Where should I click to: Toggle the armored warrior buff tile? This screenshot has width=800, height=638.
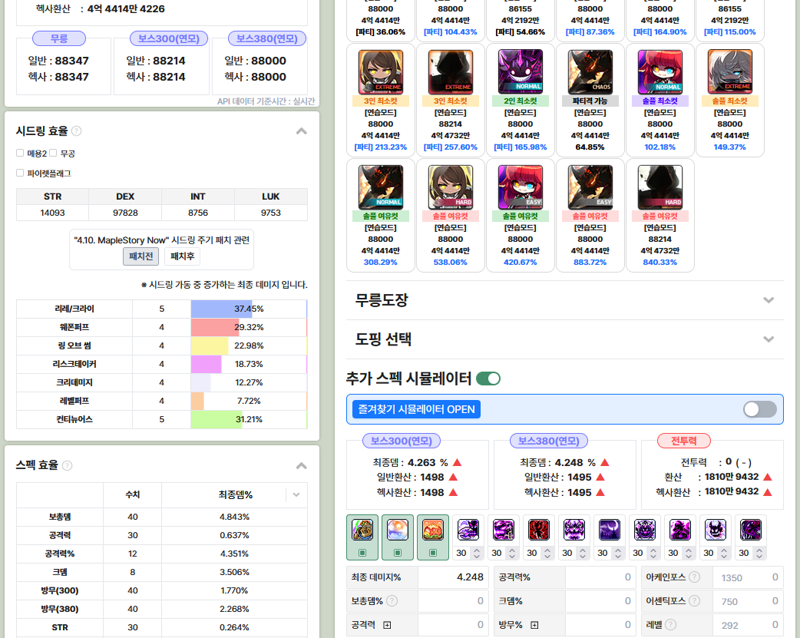click(x=362, y=537)
